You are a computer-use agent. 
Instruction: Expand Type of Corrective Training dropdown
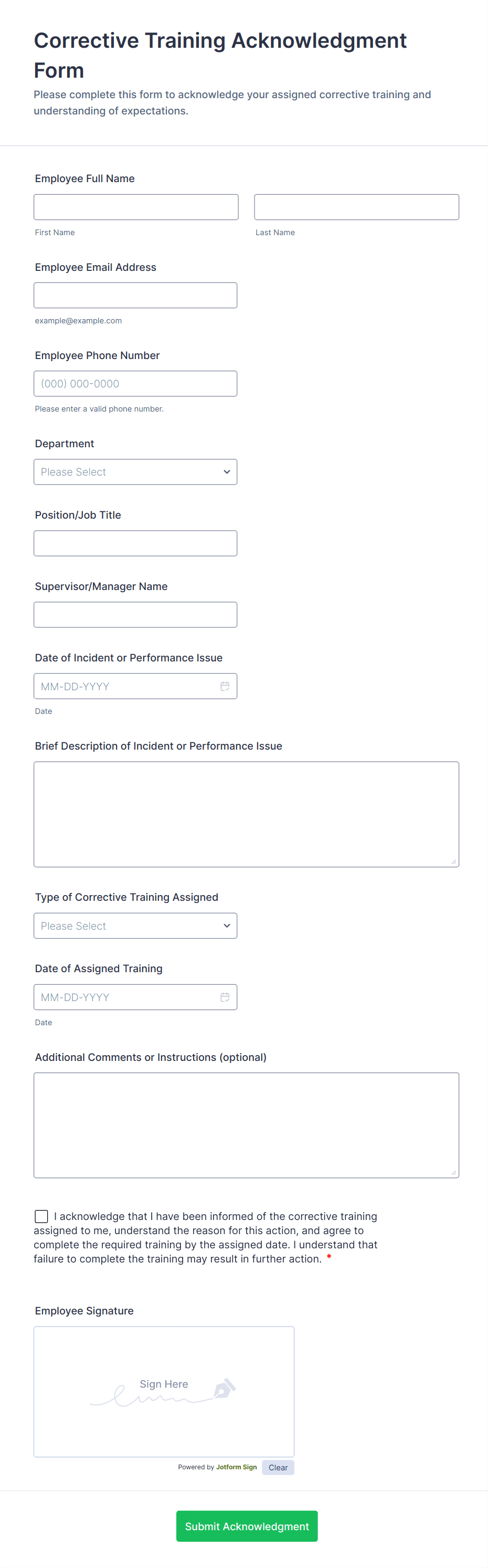coord(135,926)
